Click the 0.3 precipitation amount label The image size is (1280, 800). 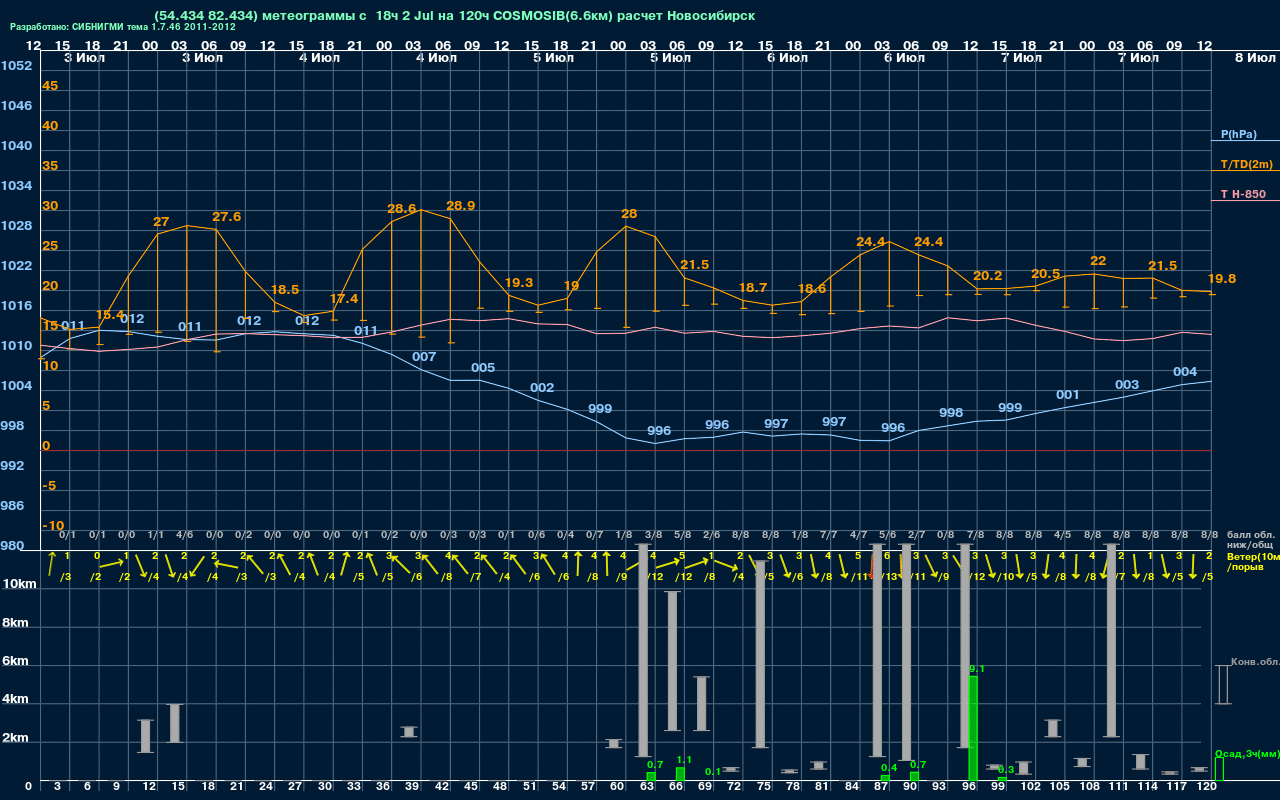pyautogui.click(x=1006, y=769)
